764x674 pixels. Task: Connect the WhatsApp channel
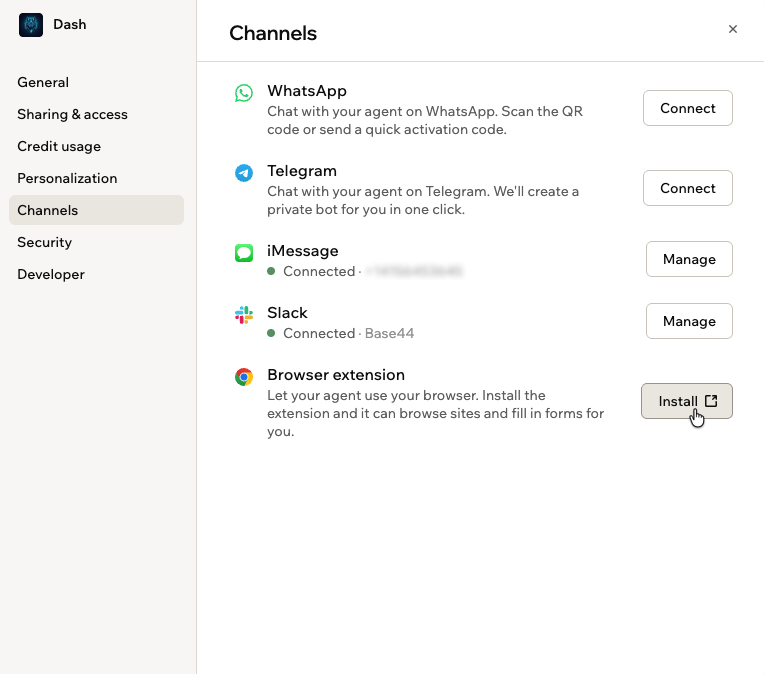point(688,108)
